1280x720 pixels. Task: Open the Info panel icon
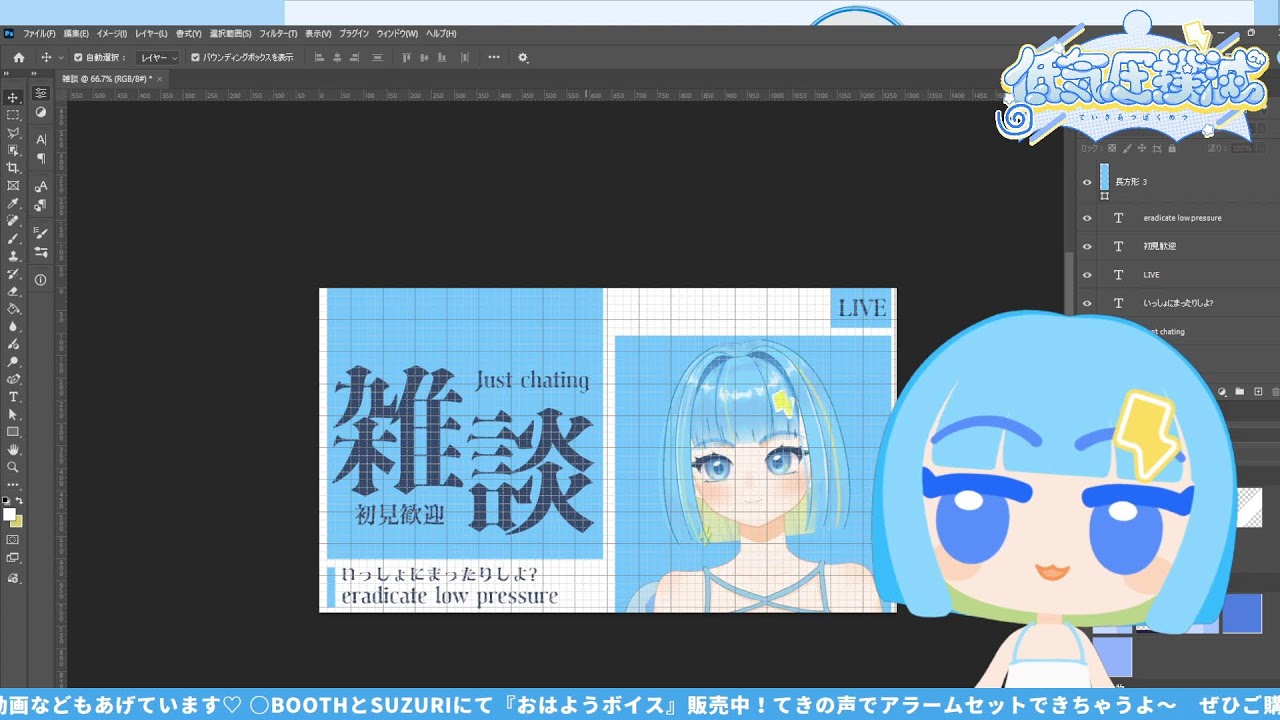(41, 280)
